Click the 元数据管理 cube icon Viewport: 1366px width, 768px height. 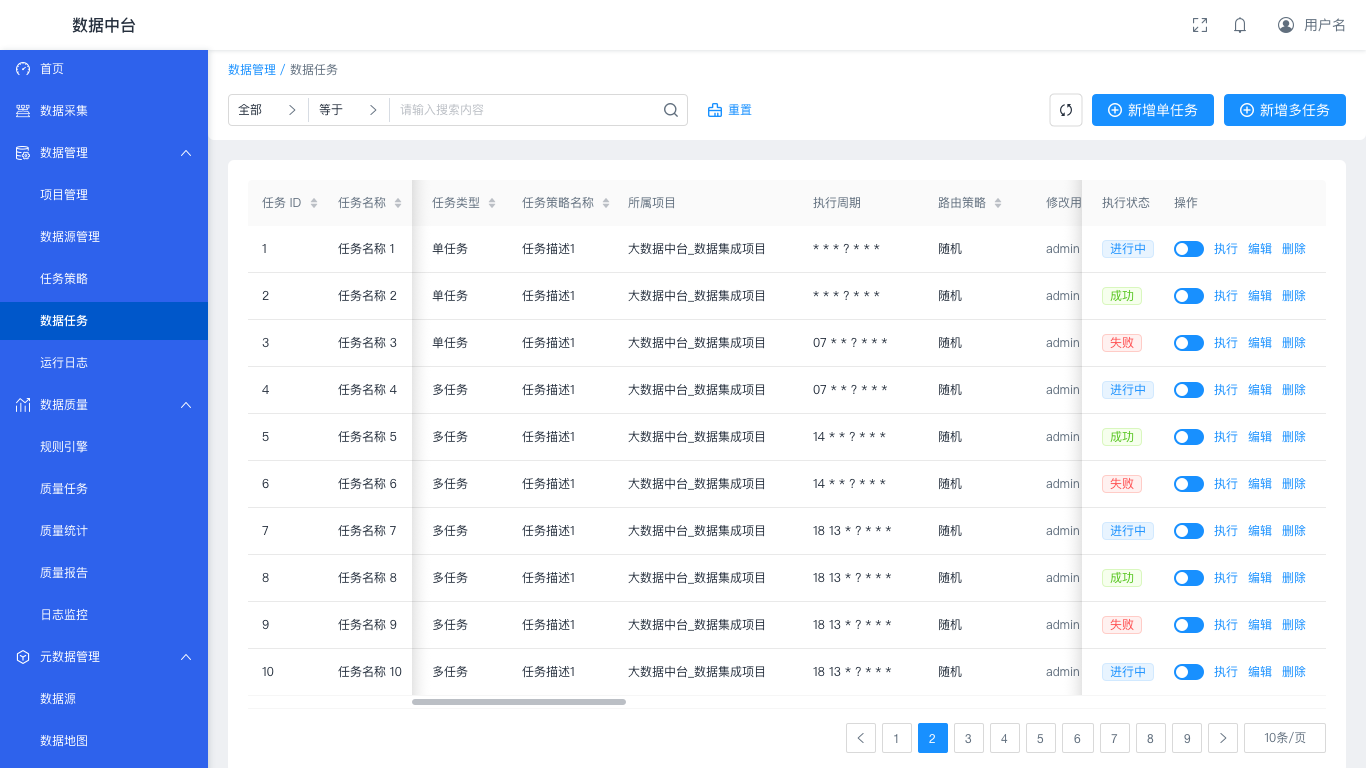coord(23,657)
